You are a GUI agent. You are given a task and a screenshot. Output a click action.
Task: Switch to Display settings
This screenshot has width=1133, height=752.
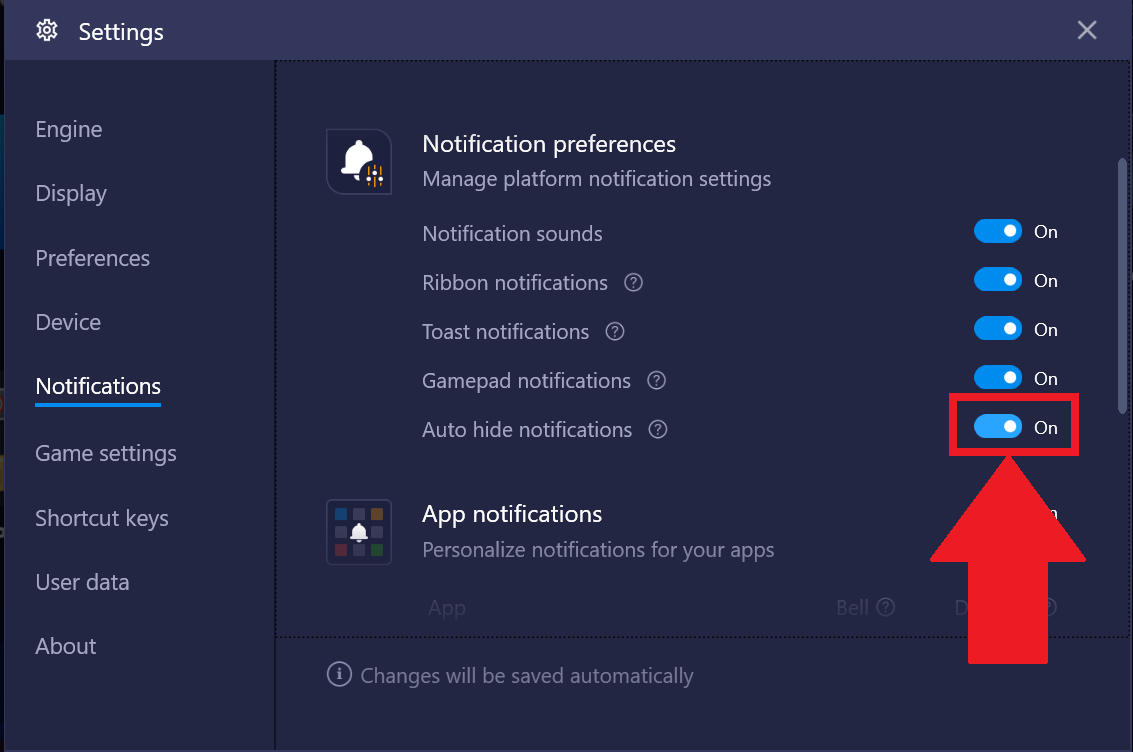coord(71,194)
